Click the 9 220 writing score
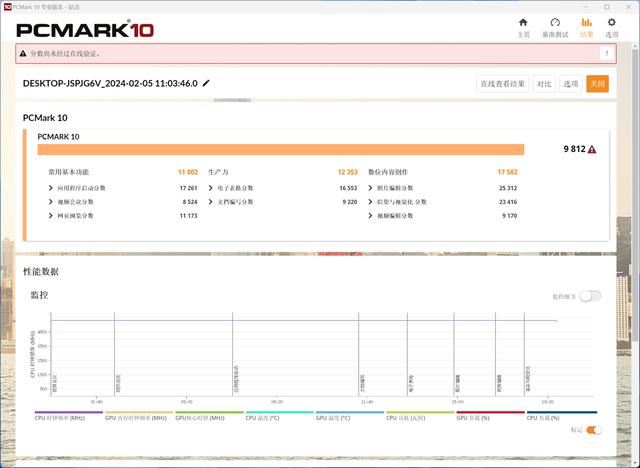 (x=350, y=202)
